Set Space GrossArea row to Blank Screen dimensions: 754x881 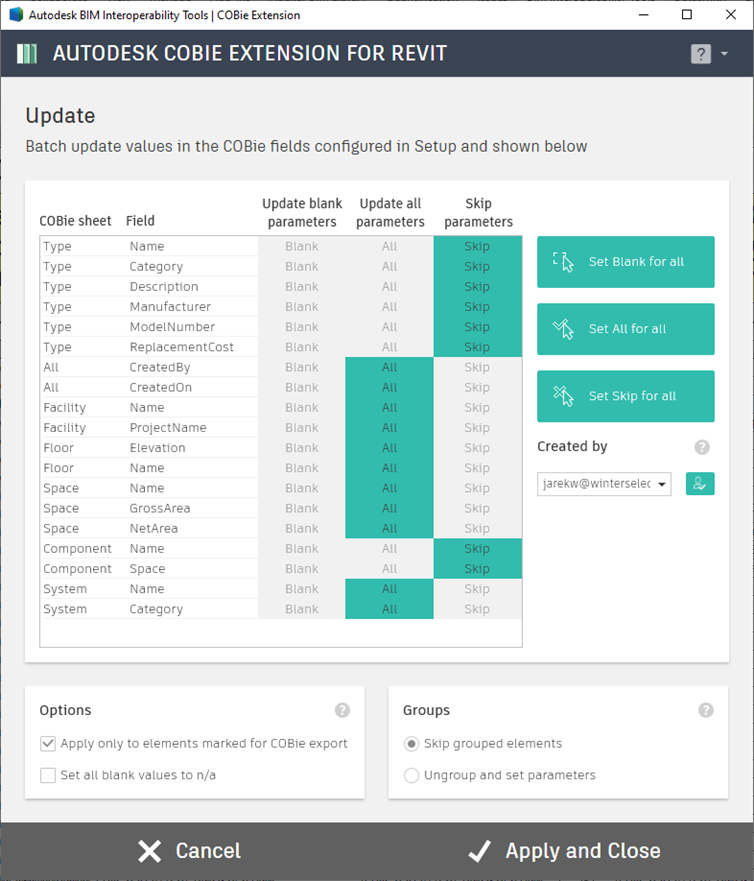point(302,508)
